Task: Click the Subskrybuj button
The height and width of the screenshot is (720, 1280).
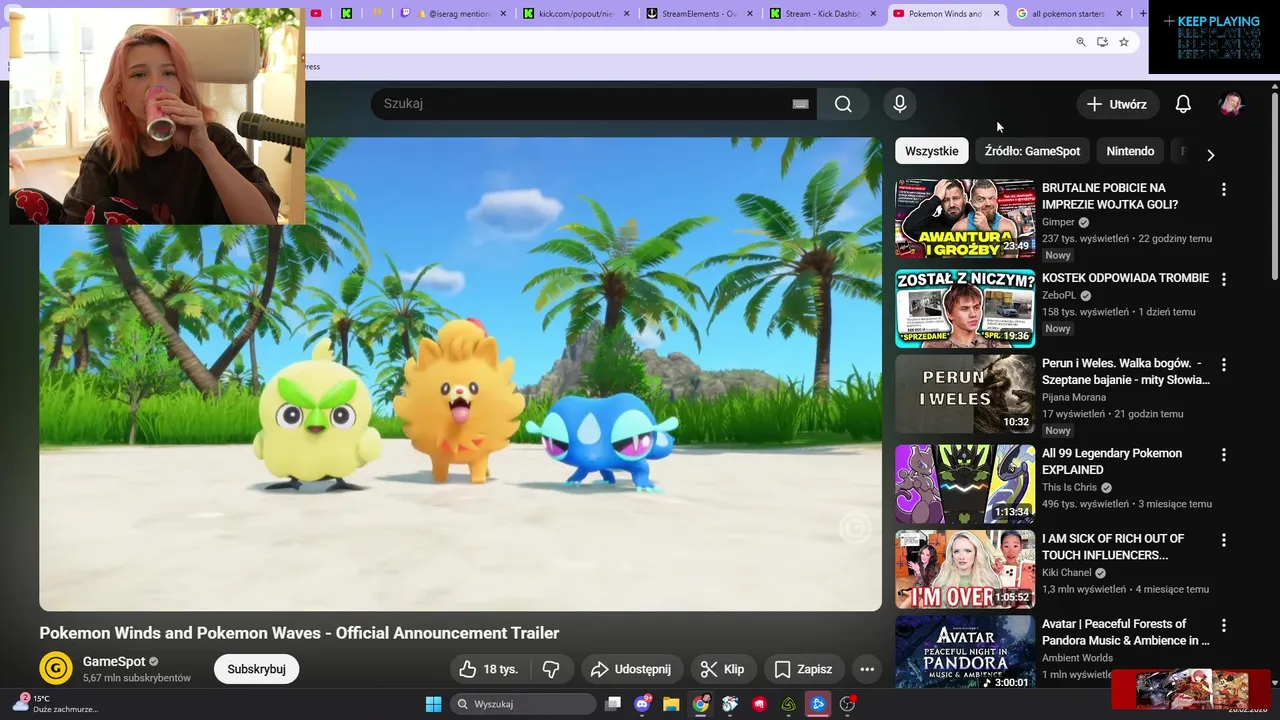Action: (x=256, y=669)
